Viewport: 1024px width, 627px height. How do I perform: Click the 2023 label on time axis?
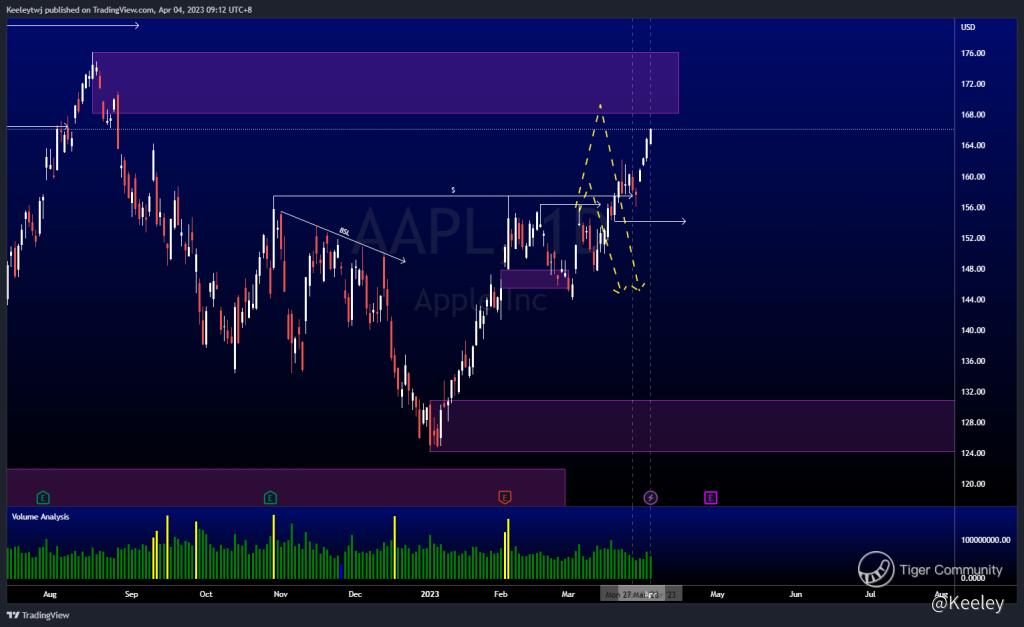pyautogui.click(x=430, y=594)
